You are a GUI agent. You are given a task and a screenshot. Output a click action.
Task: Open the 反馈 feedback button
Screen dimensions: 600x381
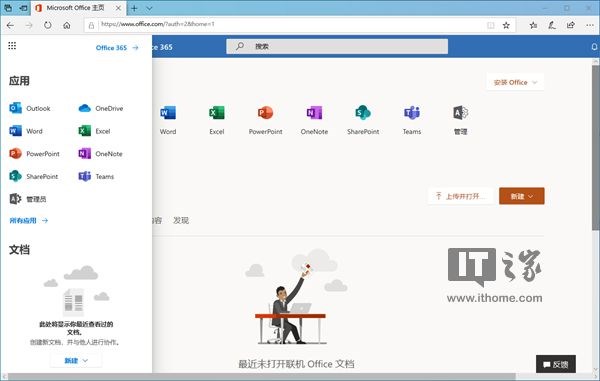point(556,364)
